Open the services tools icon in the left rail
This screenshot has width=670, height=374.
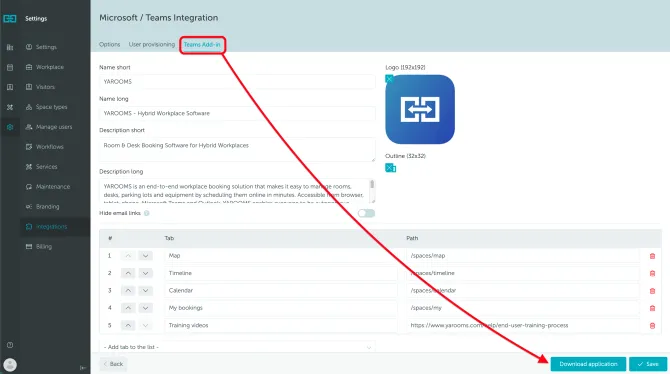click(10, 107)
